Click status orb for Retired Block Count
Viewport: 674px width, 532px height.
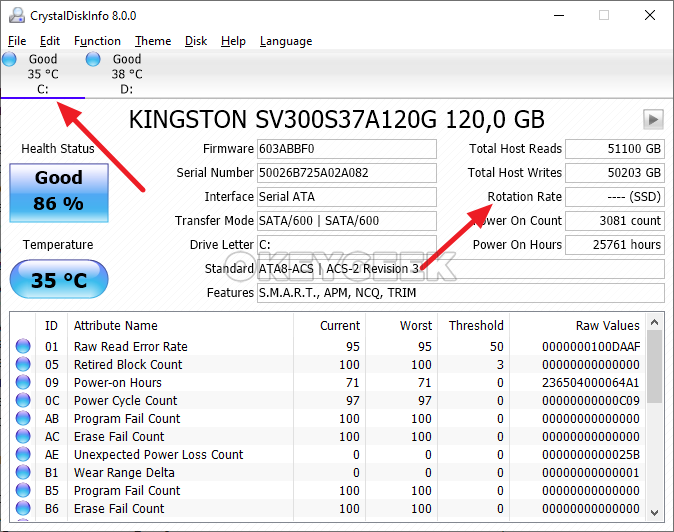[23, 364]
